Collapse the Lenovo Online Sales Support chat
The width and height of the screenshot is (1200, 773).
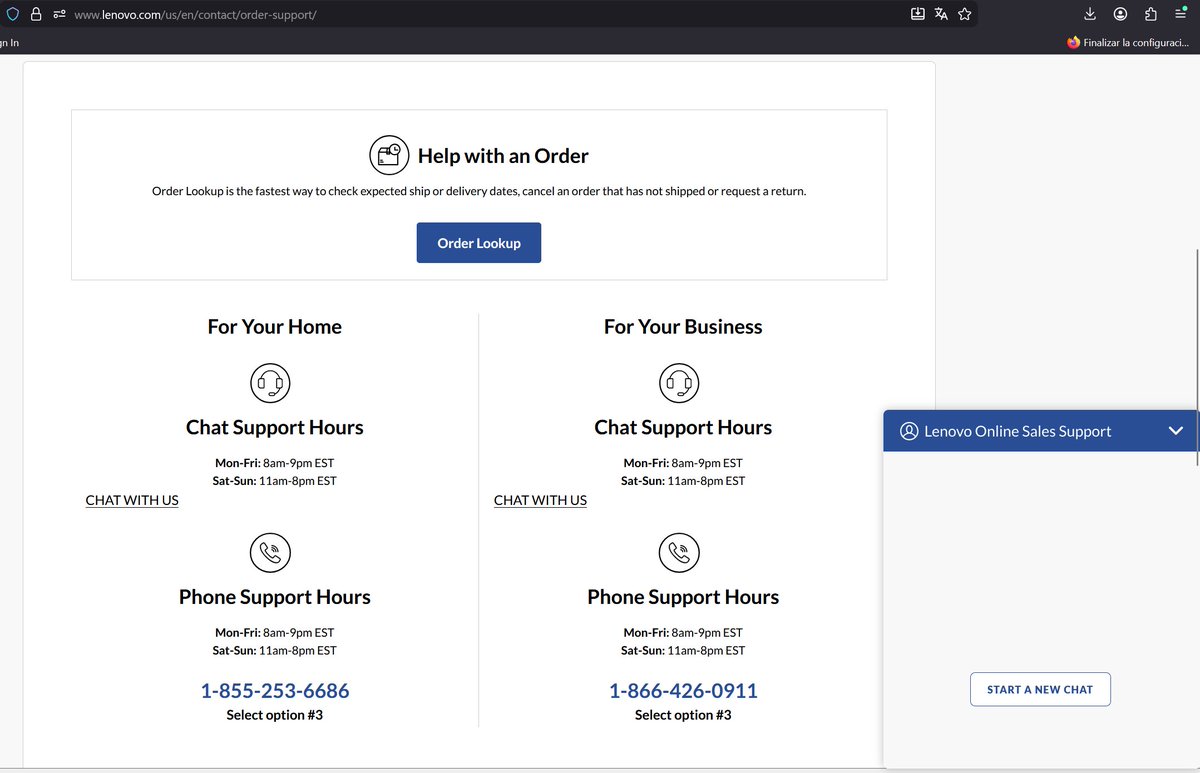click(1176, 431)
